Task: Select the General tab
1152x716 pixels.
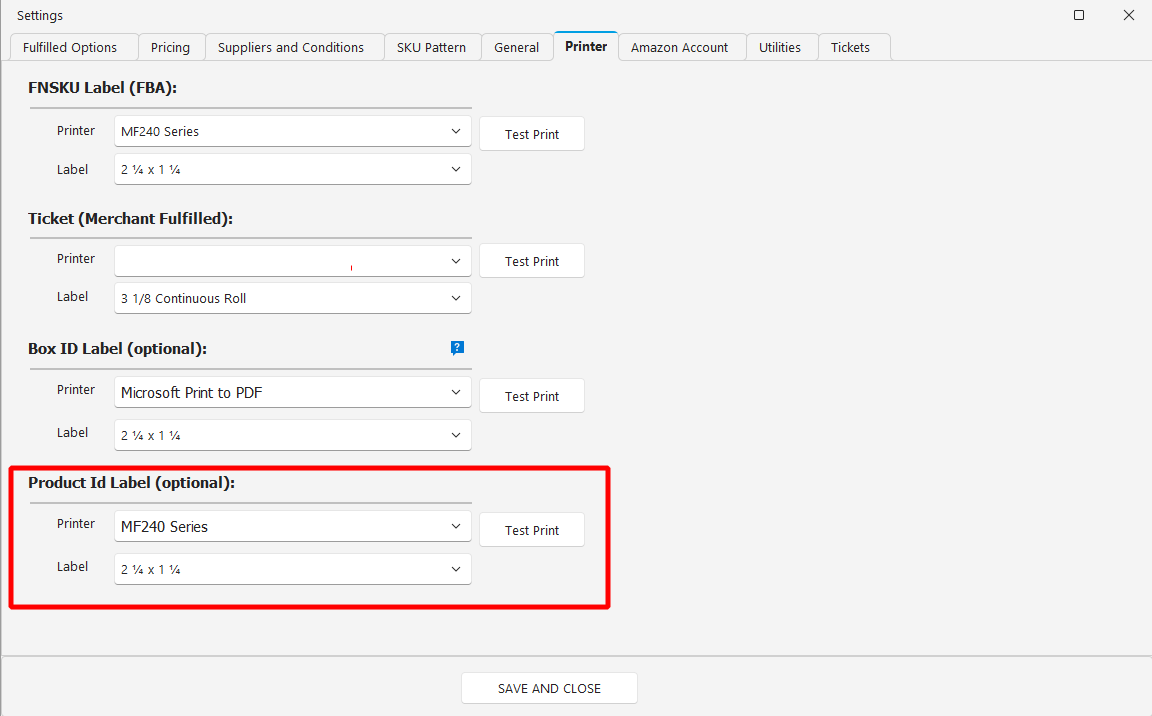Action: tap(517, 47)
